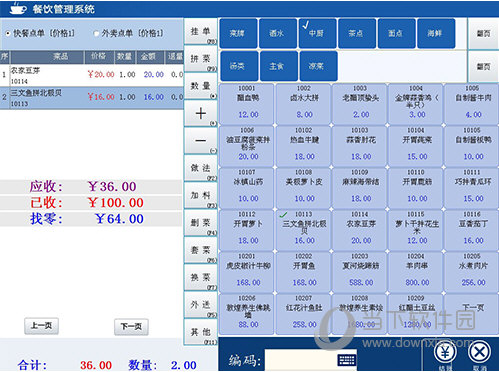The height and width of the screenshot is (372, 499).
Task: Click the 拼菜 function button
Action: 201,59
